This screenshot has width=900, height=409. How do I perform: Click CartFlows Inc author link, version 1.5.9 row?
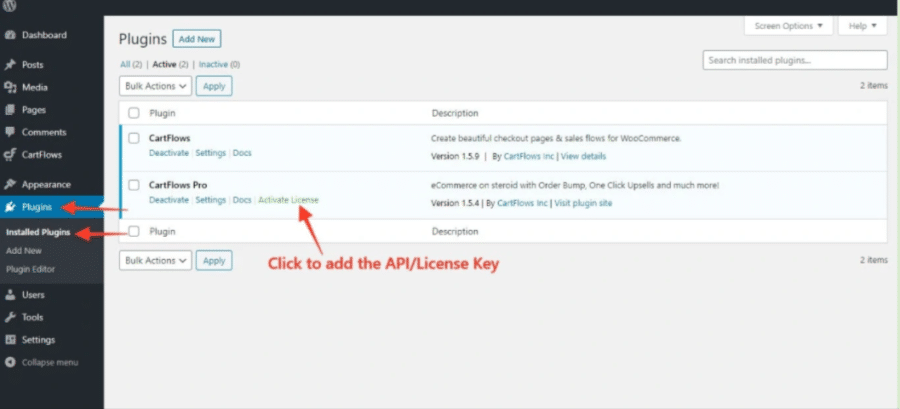pos(529,156)
